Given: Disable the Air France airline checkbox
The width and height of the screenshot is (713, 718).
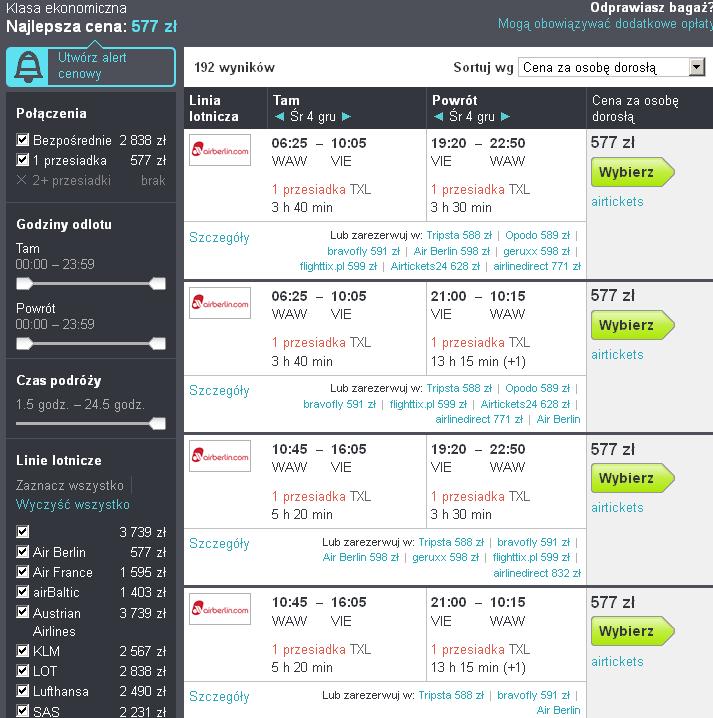Looking at the screenshot, I should click(22, 571).
